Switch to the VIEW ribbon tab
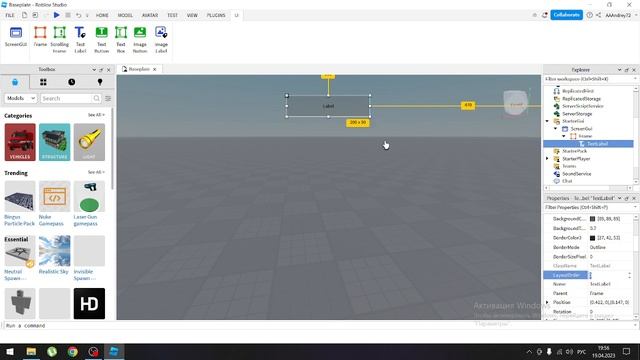The width and height of the screenshot is (640, 360). (x=192, y=15)
